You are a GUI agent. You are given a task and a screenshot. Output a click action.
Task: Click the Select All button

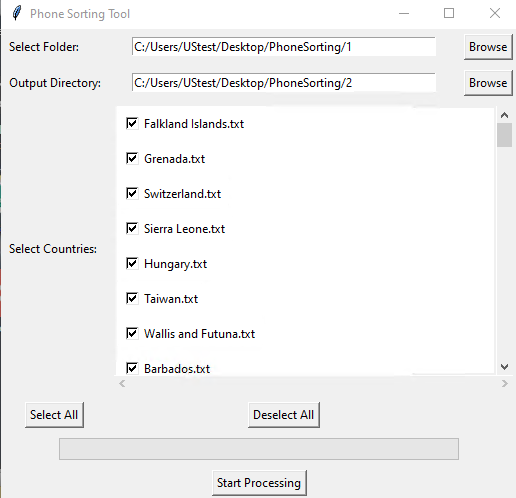(54, 415)
